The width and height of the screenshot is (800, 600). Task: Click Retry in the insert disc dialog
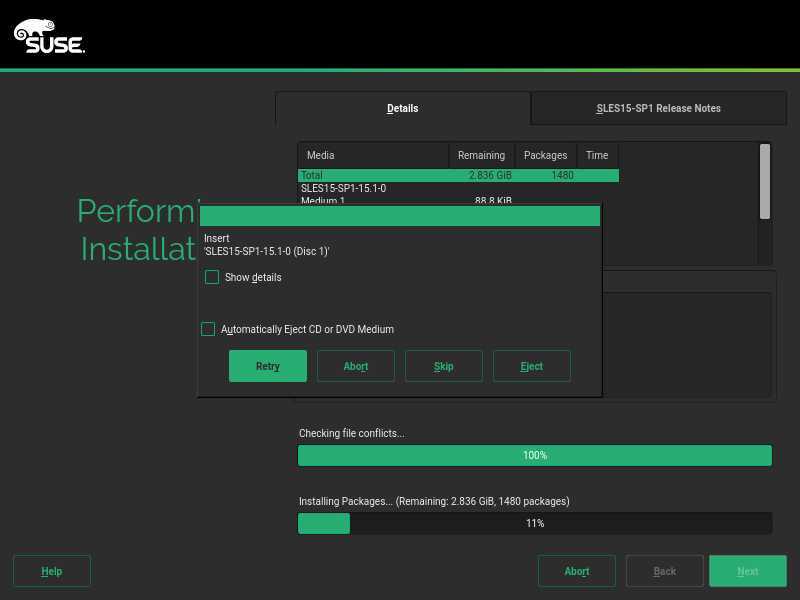tap(268, 366)
